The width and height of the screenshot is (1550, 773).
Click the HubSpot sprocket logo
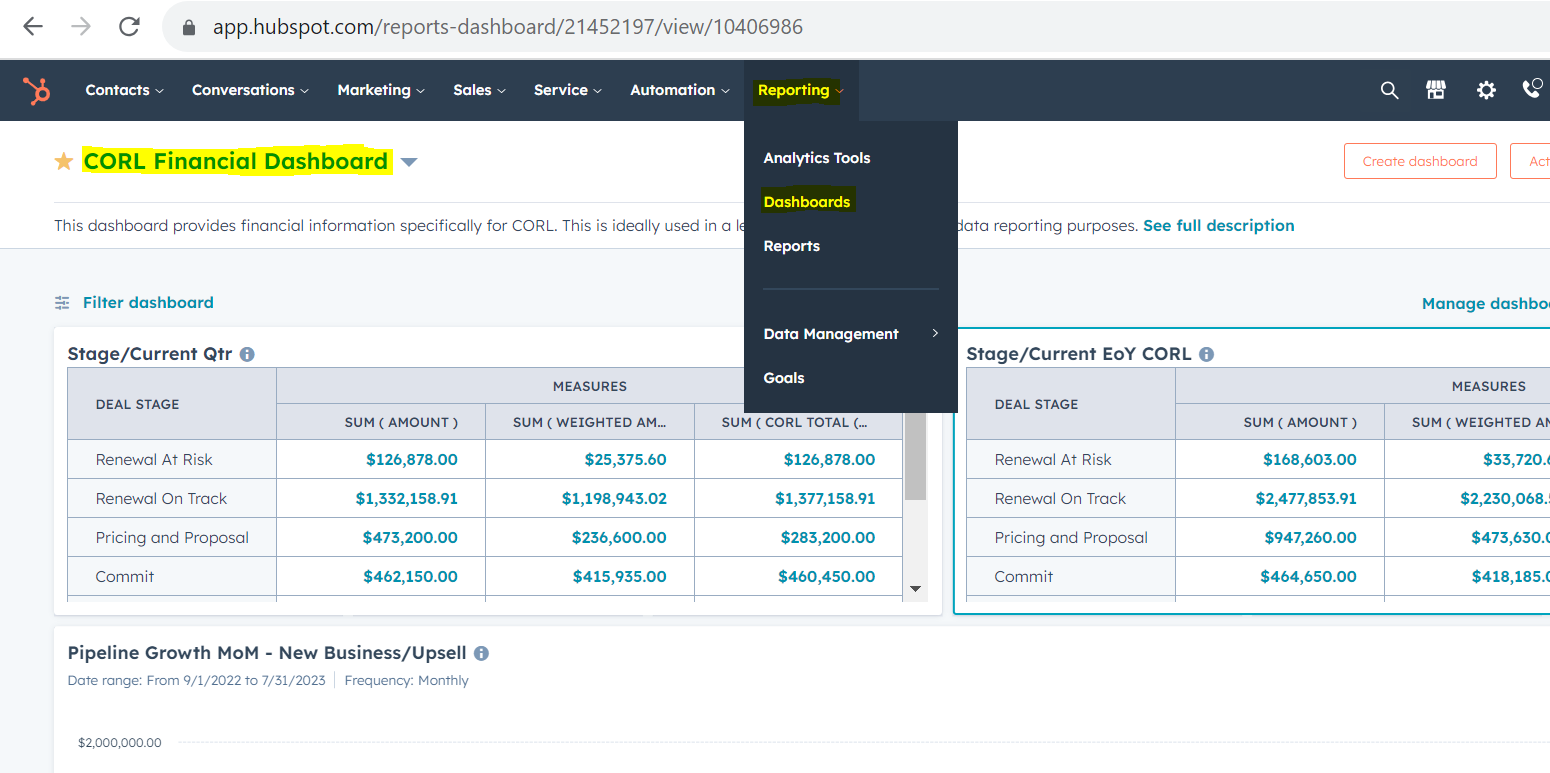tap(37, 91)
